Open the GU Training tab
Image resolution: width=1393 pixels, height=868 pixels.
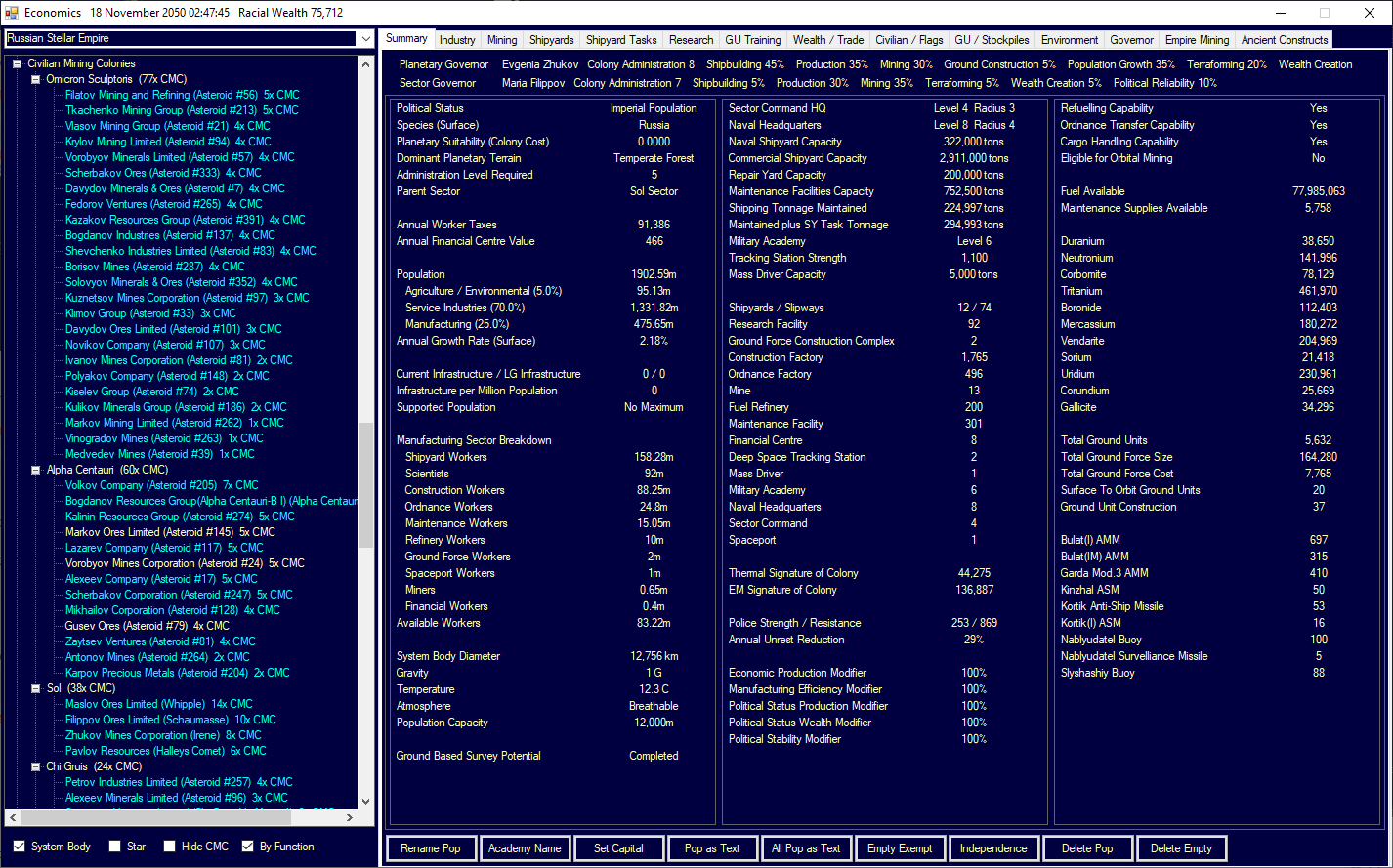[x=753, y=40]
